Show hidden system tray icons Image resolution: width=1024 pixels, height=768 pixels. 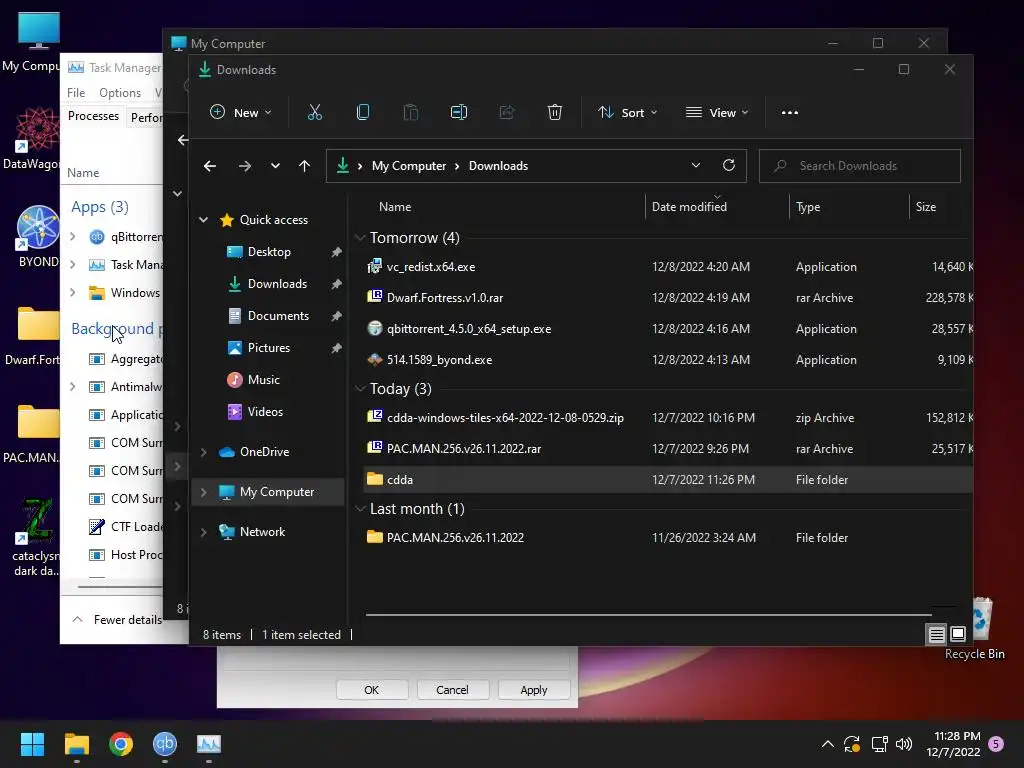[827, 744]
